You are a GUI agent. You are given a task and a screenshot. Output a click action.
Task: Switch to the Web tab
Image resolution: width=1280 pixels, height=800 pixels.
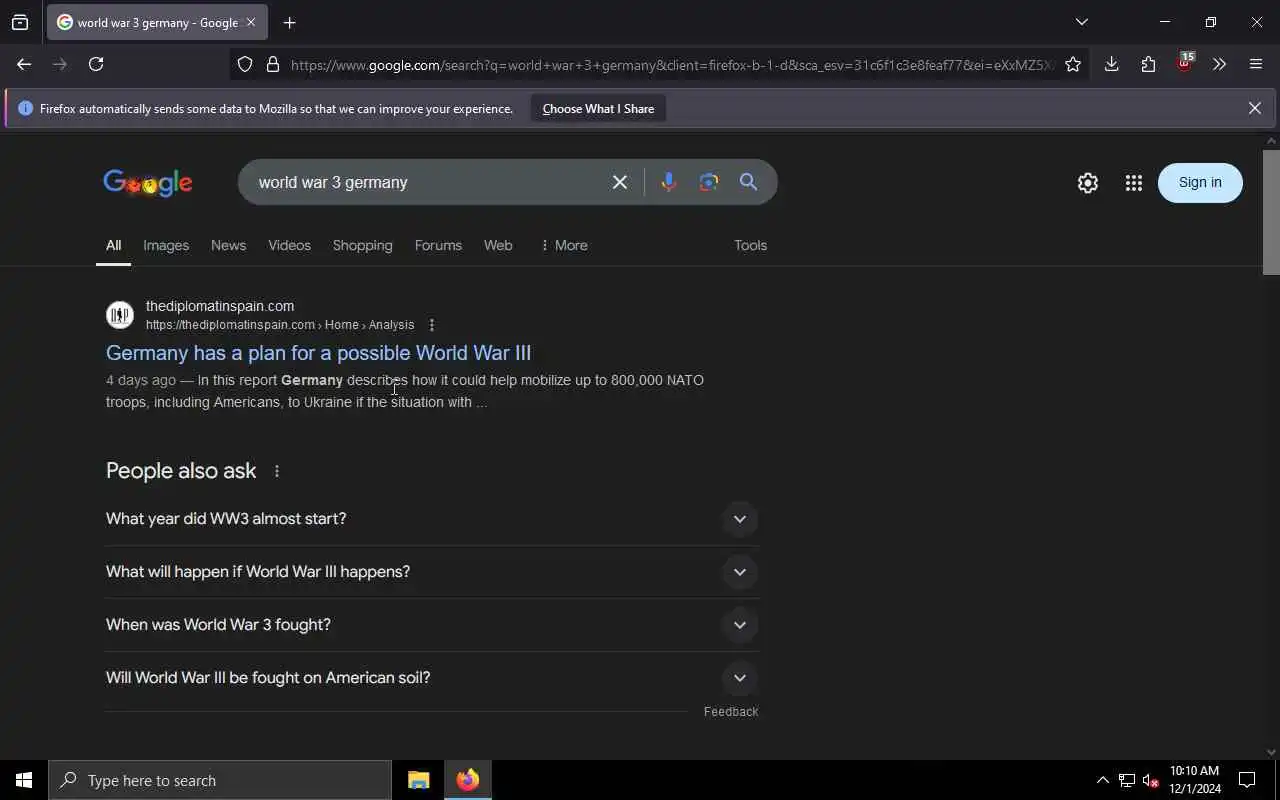[x=498, y=245]
